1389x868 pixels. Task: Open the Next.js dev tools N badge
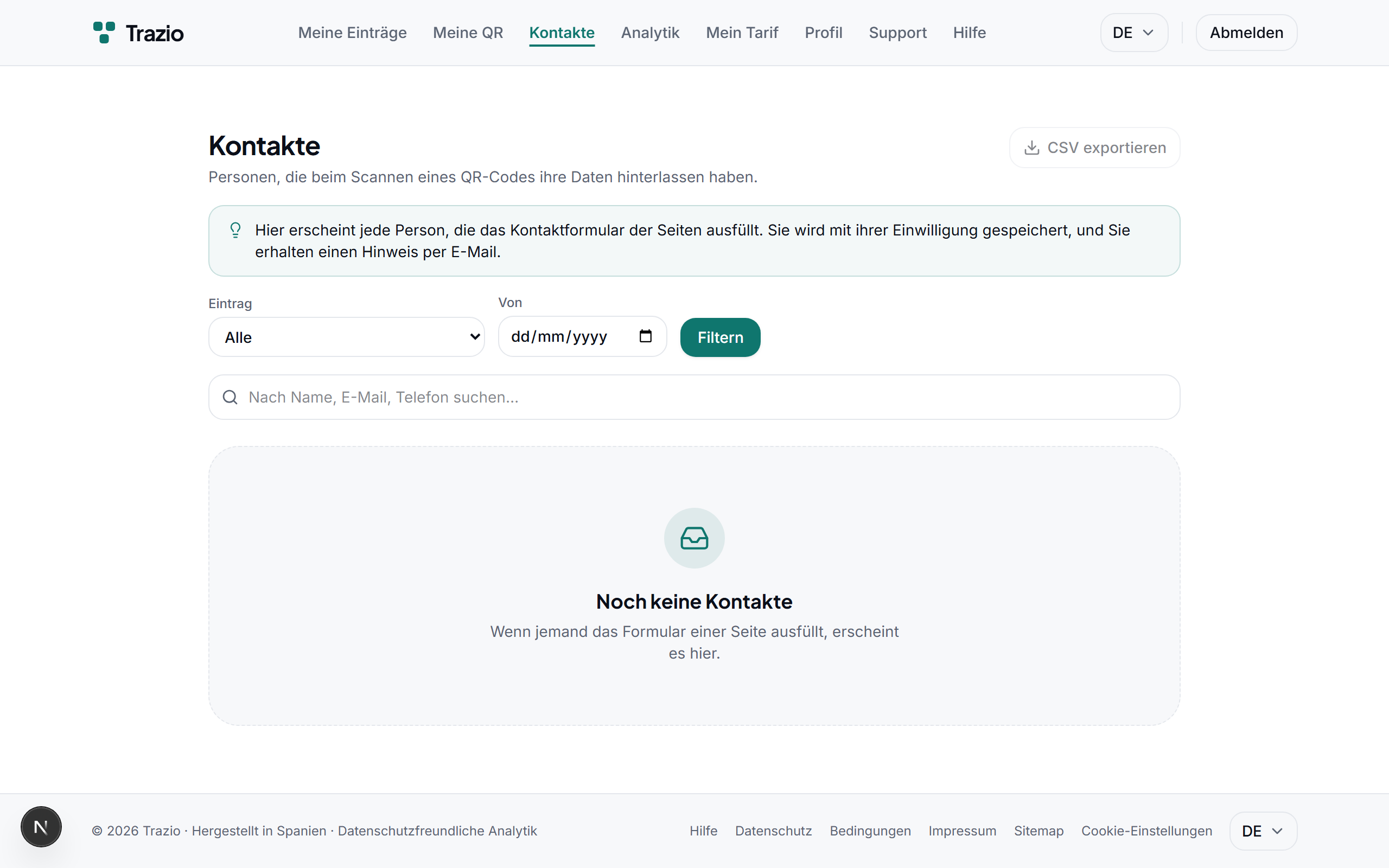coord(41,827)
